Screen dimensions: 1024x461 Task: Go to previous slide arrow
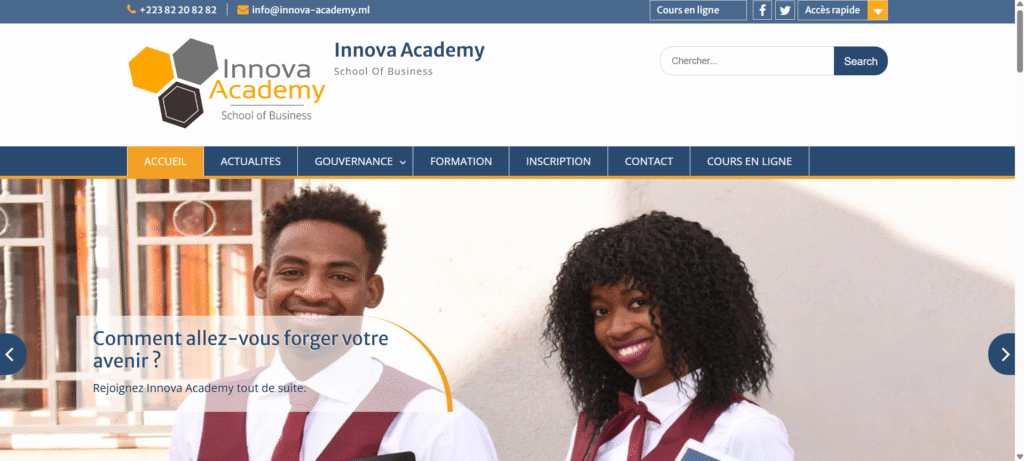click(10, 354)
